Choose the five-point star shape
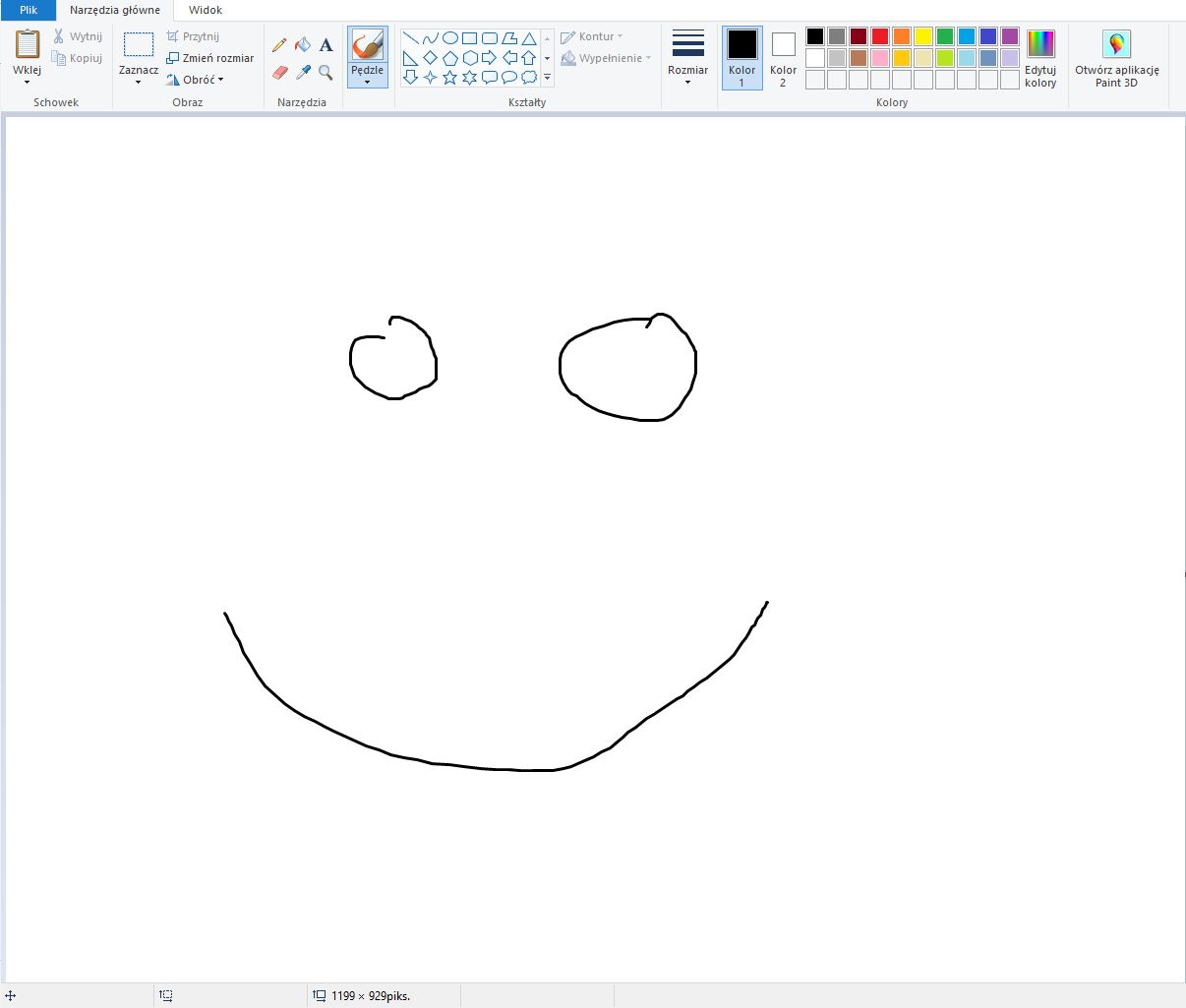1186x1008 pixels. click(449, 77)
